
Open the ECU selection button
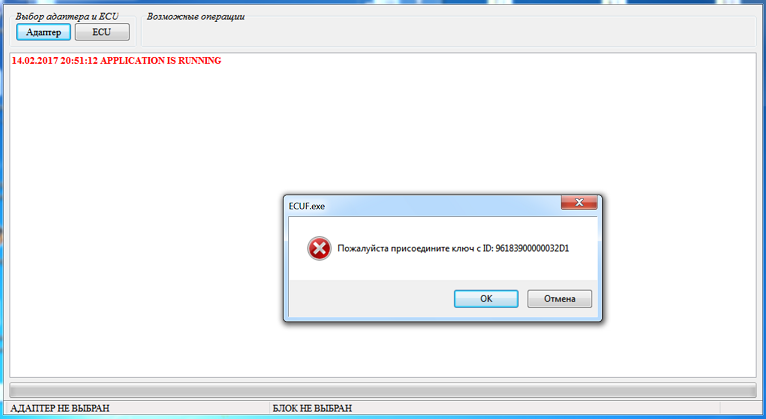tap(102, 32)
